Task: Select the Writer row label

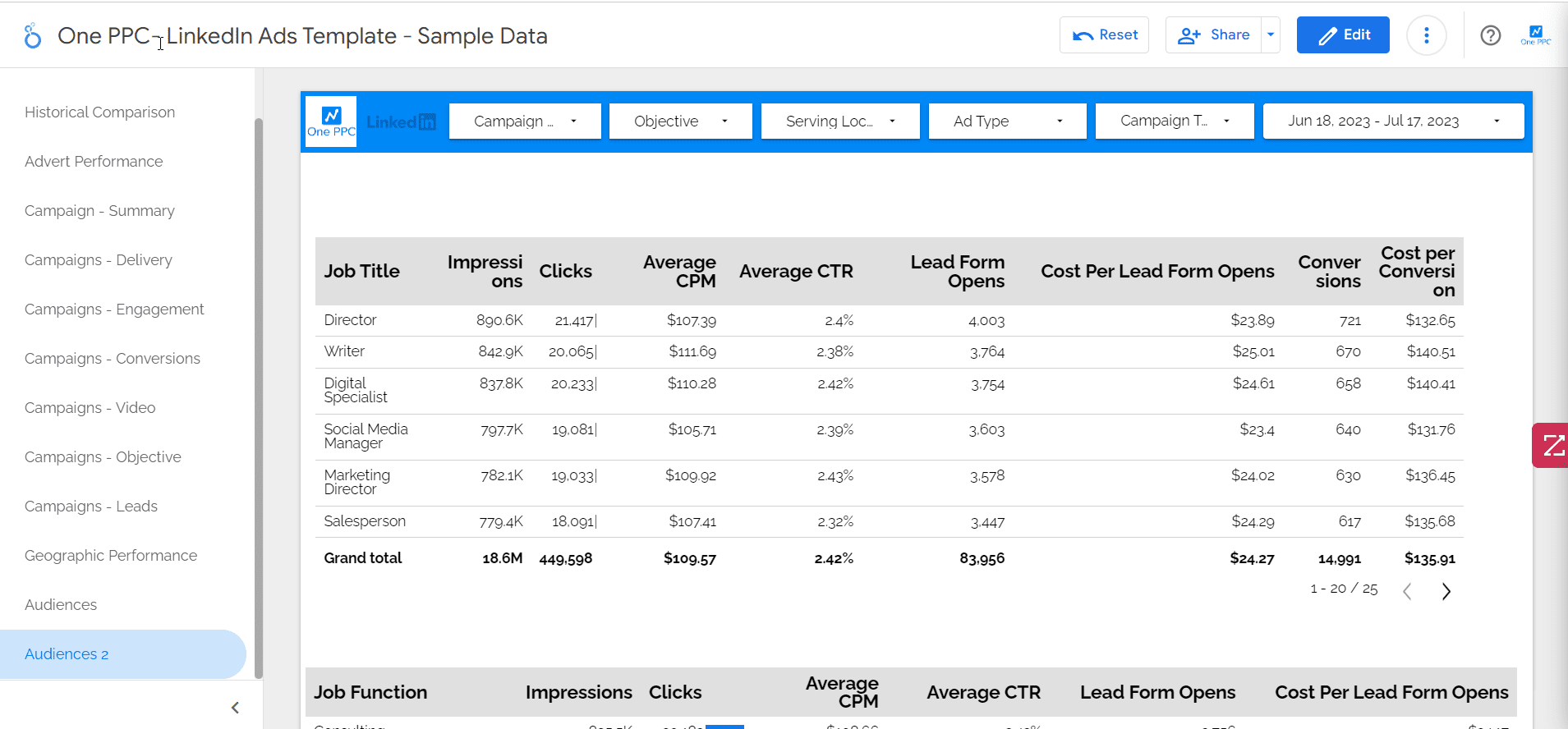Action: (344, 351)
